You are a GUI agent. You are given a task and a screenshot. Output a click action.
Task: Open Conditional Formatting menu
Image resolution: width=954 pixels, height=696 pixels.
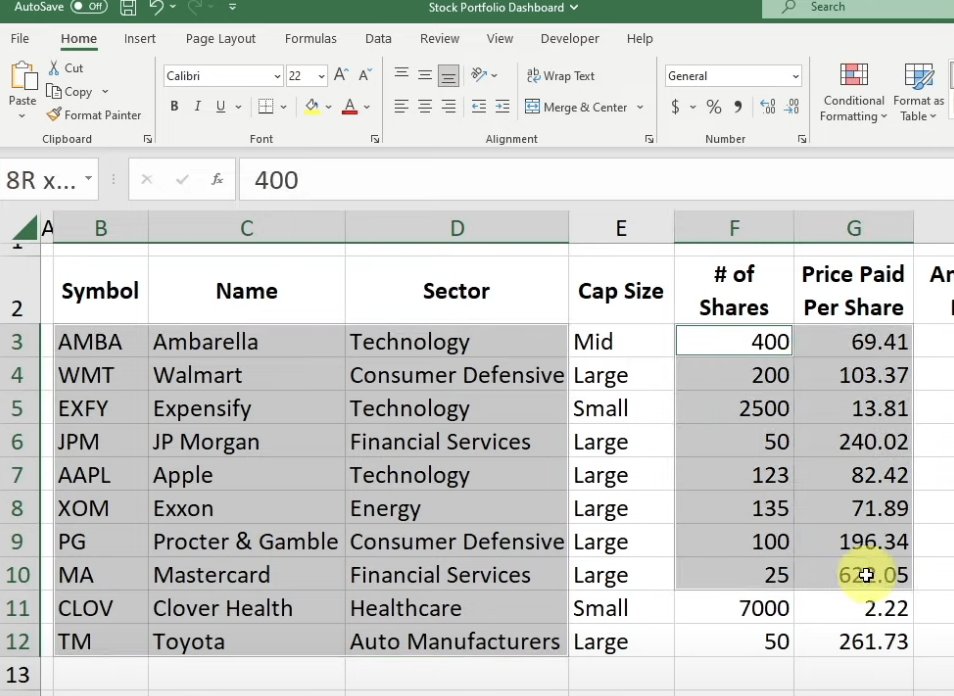tap(854, 92)
